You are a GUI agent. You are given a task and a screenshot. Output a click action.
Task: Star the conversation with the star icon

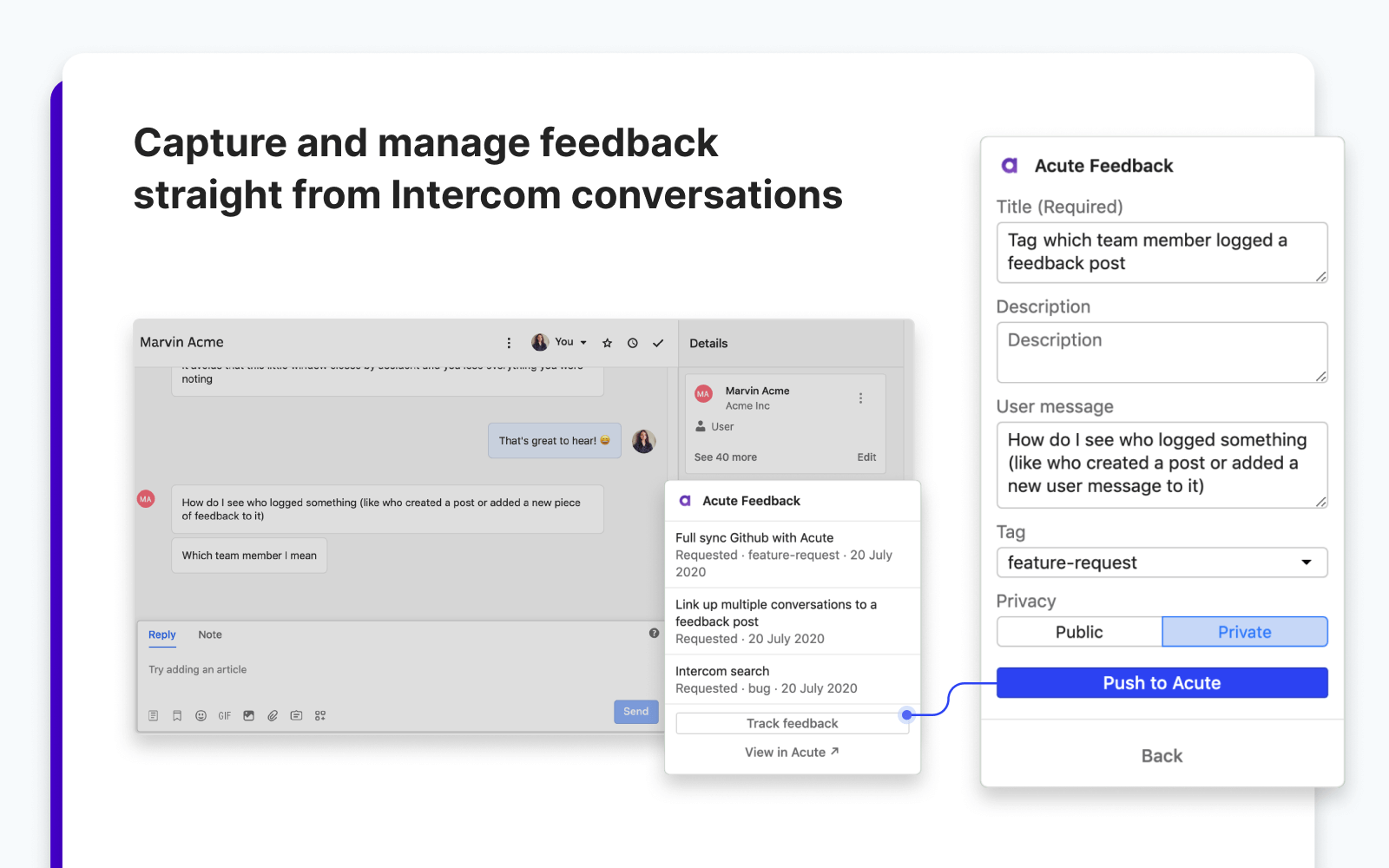(607, 343)
